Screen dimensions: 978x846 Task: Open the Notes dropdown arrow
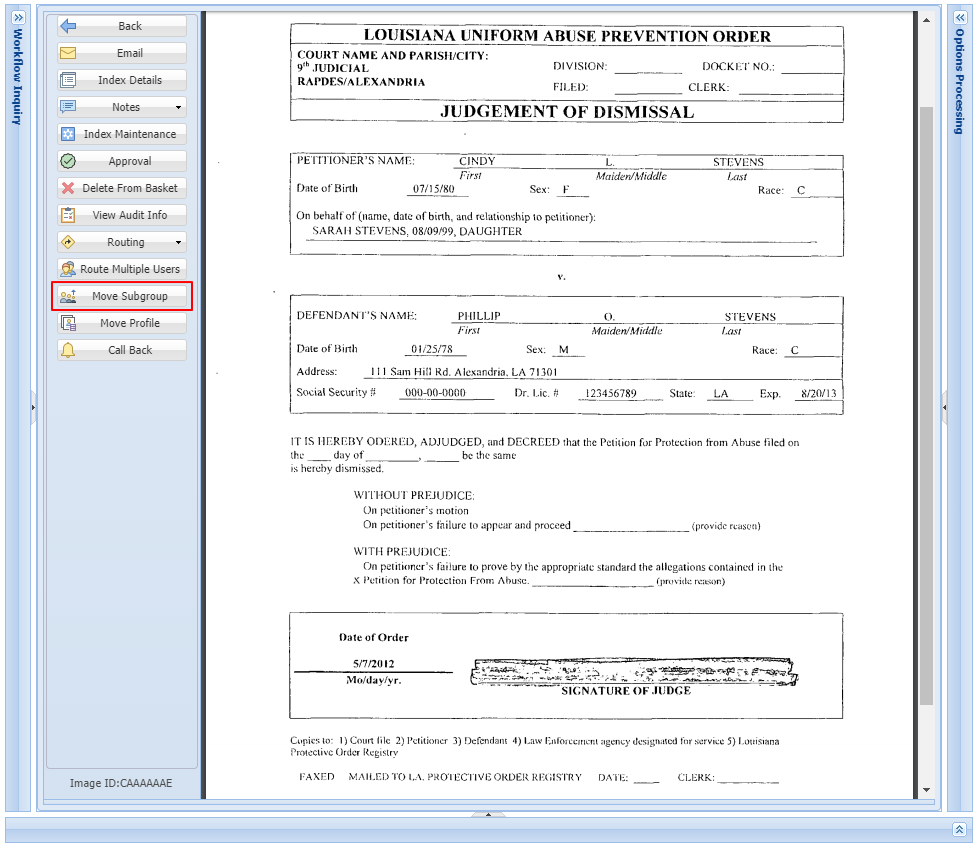pyautogui.click(x=178, y=107)
